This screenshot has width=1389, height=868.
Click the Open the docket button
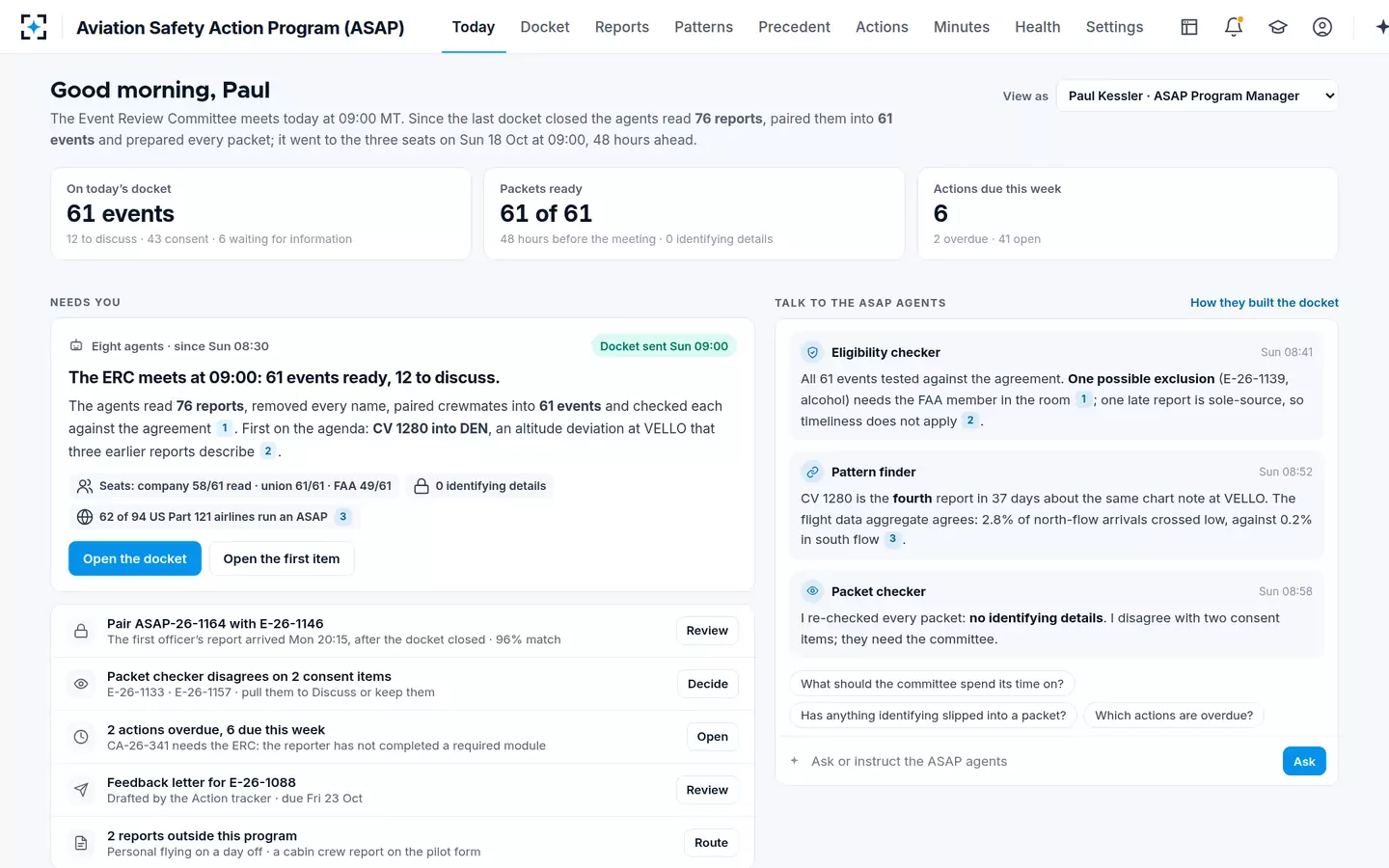[135, 558]
